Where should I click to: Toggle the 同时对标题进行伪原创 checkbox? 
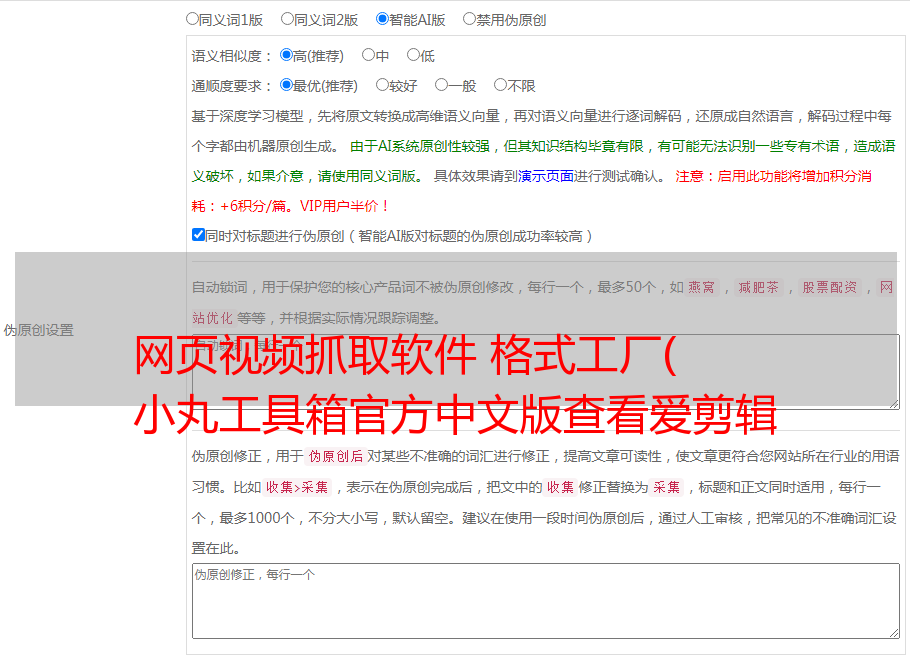pos(198,235)
